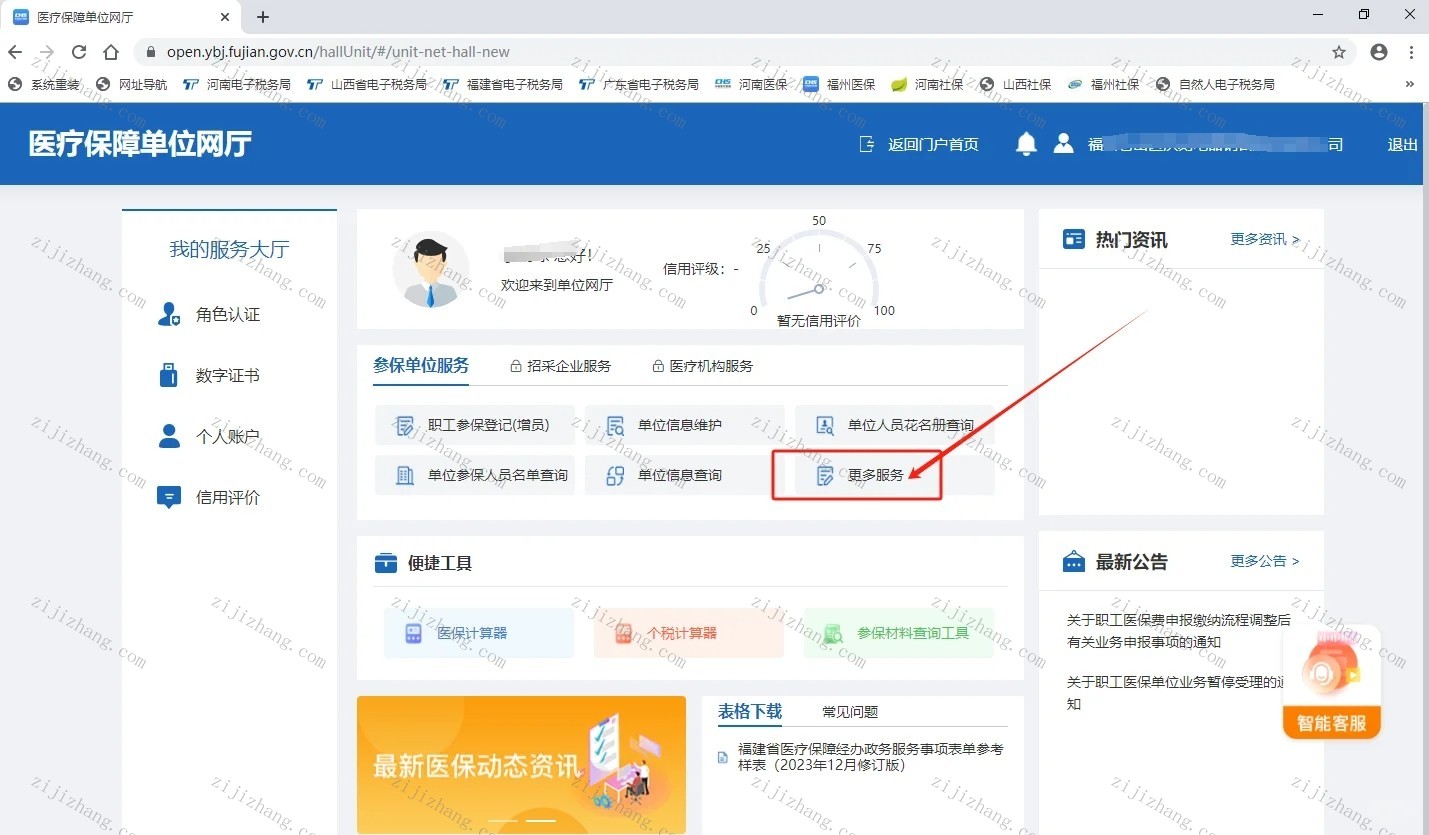Click the user profile icon in header
The image size is (1429, 835).
[1063, 144]
